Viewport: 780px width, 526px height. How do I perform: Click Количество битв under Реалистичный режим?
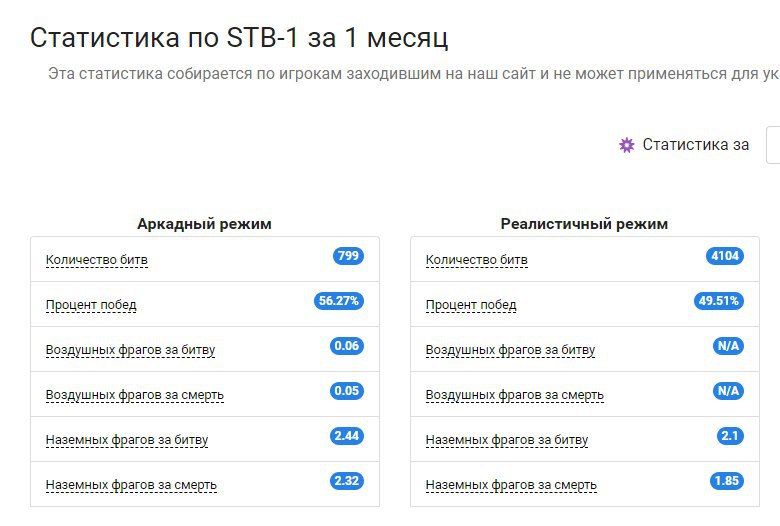click(x=477, y=260)
